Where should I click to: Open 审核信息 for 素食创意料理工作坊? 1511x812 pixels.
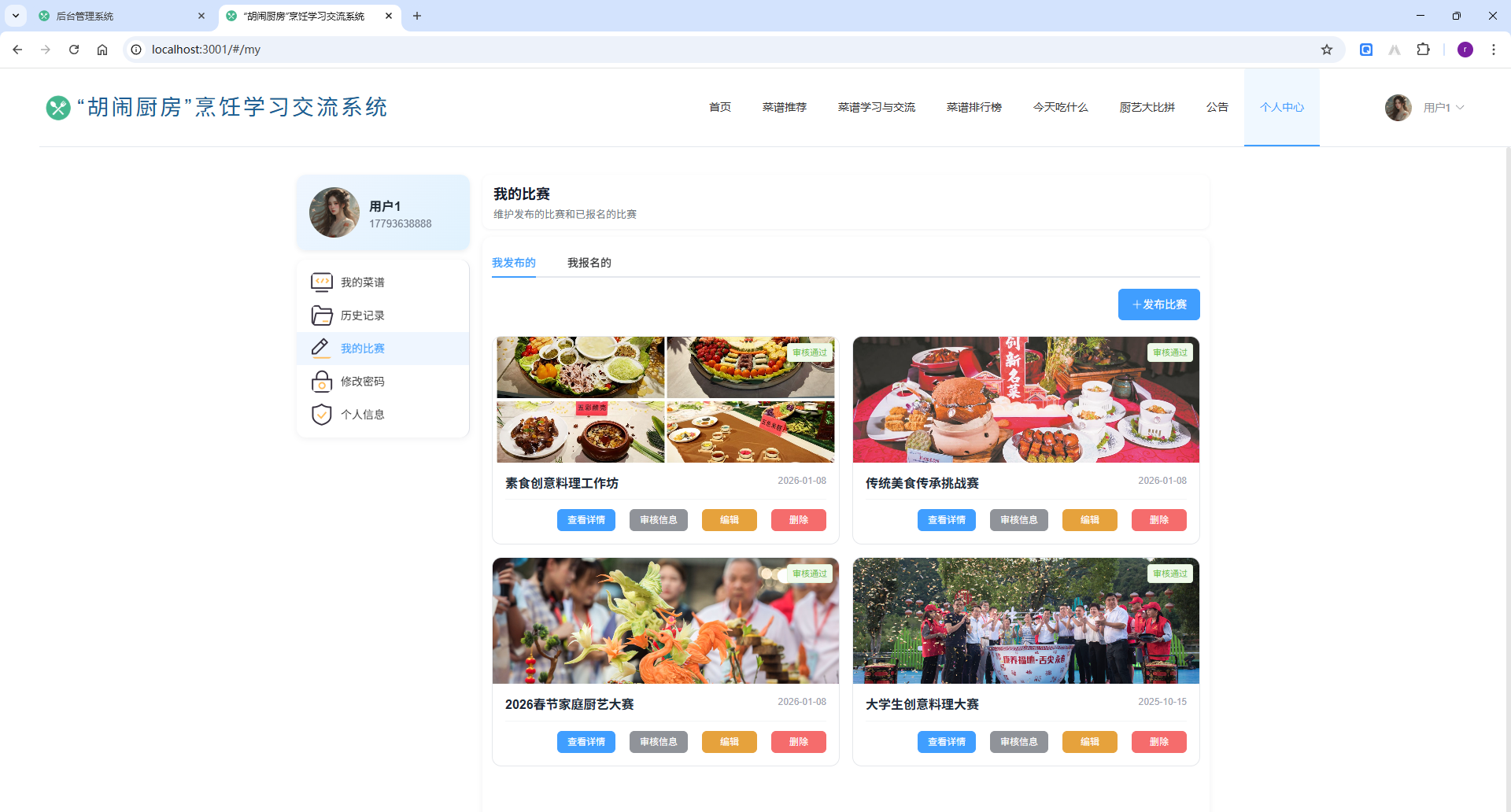(x=659, y=520)
